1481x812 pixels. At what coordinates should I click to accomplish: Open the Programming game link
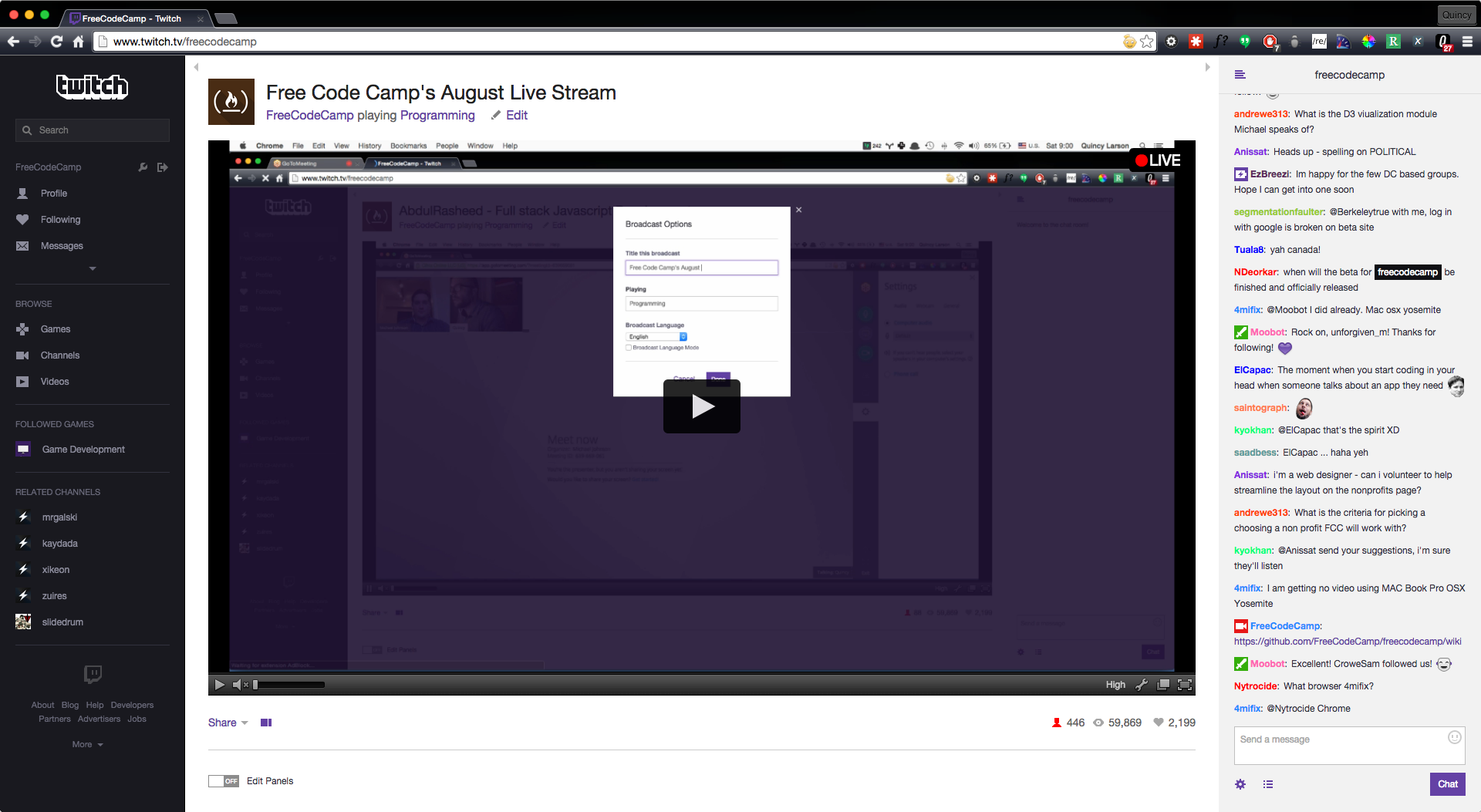point(437,116)
